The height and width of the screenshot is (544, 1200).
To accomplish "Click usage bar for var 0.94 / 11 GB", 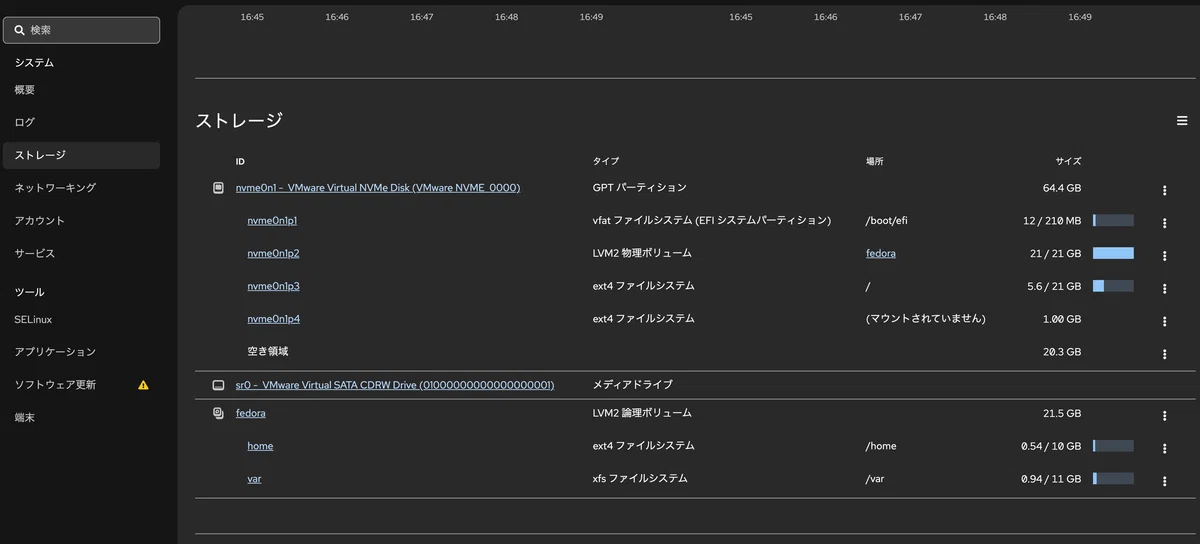I will coord(1113,479).
